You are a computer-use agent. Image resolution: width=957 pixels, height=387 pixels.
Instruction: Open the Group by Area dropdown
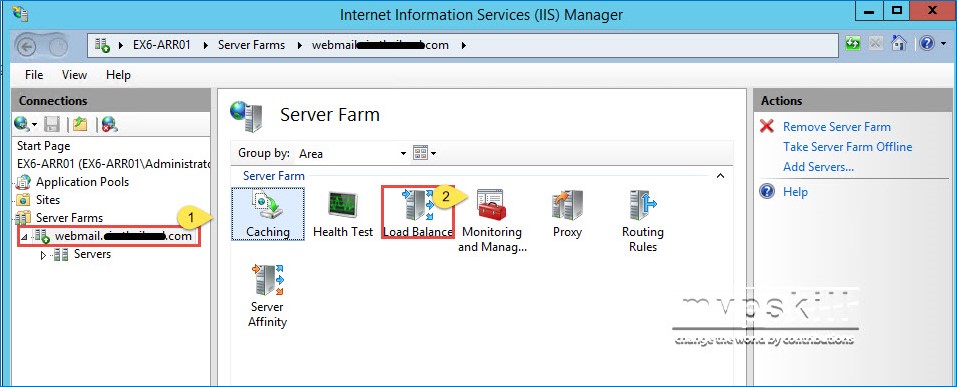point(352,153)
